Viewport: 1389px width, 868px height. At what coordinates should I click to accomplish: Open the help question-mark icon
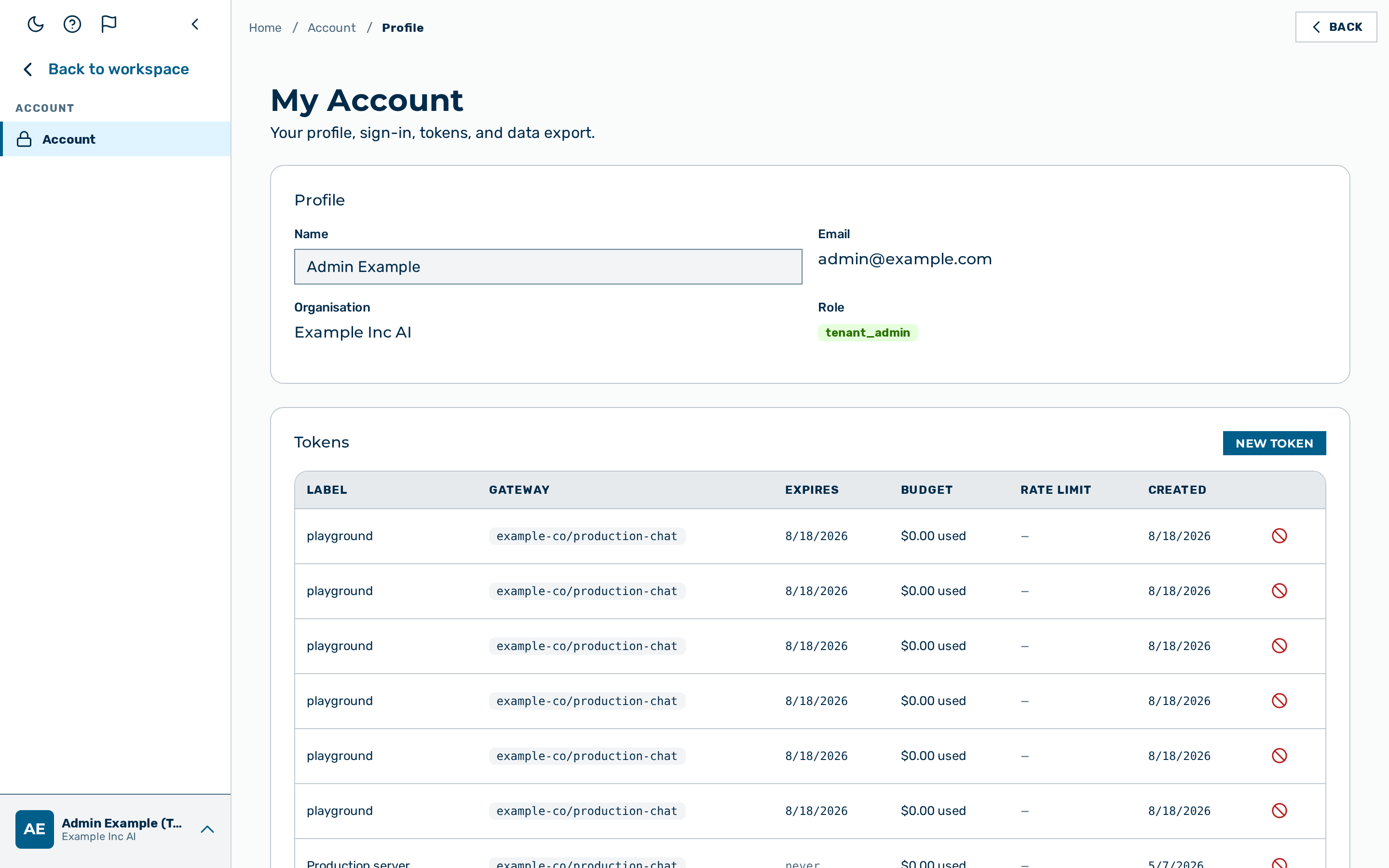[72, 24]
